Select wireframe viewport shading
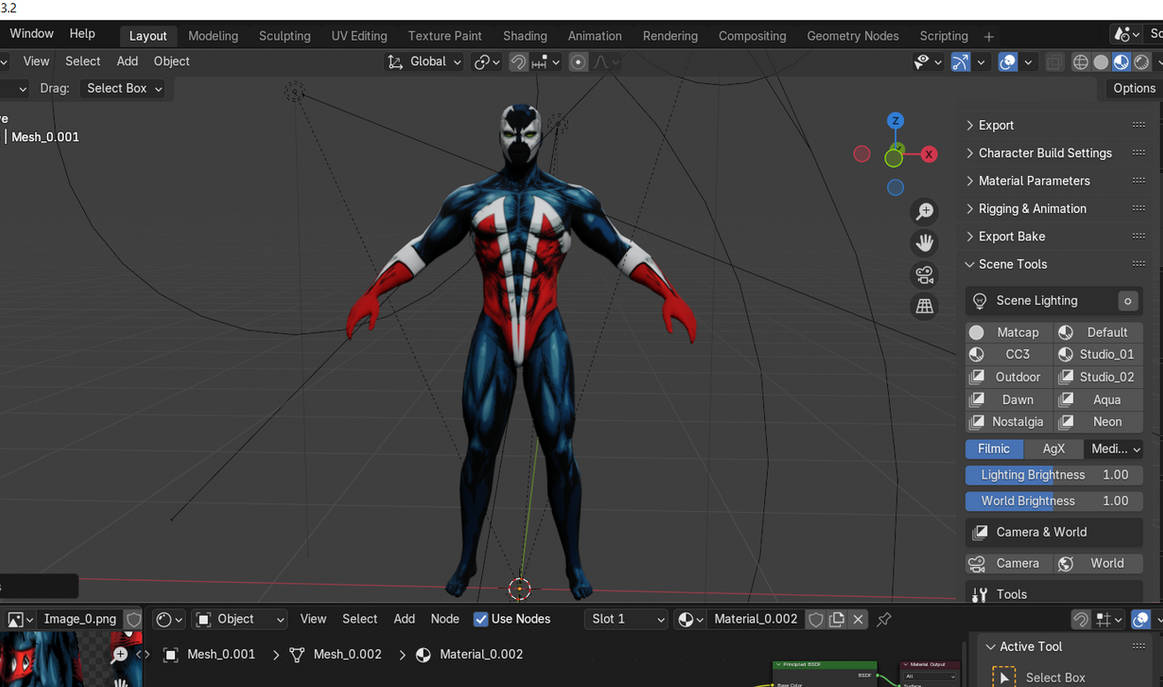1163x687 pixels. pos(1081,62)
